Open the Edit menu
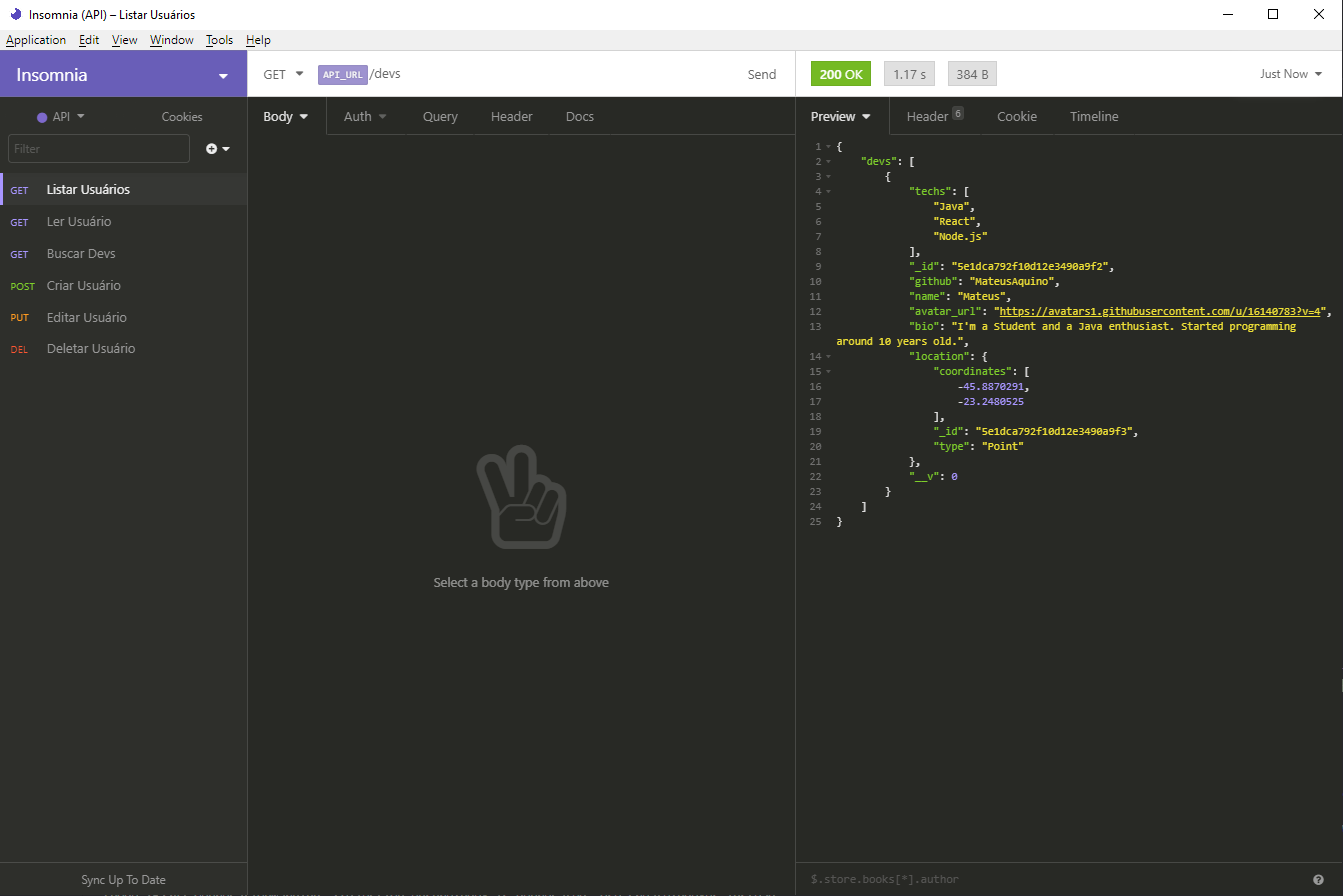 (x=89, y=40)
